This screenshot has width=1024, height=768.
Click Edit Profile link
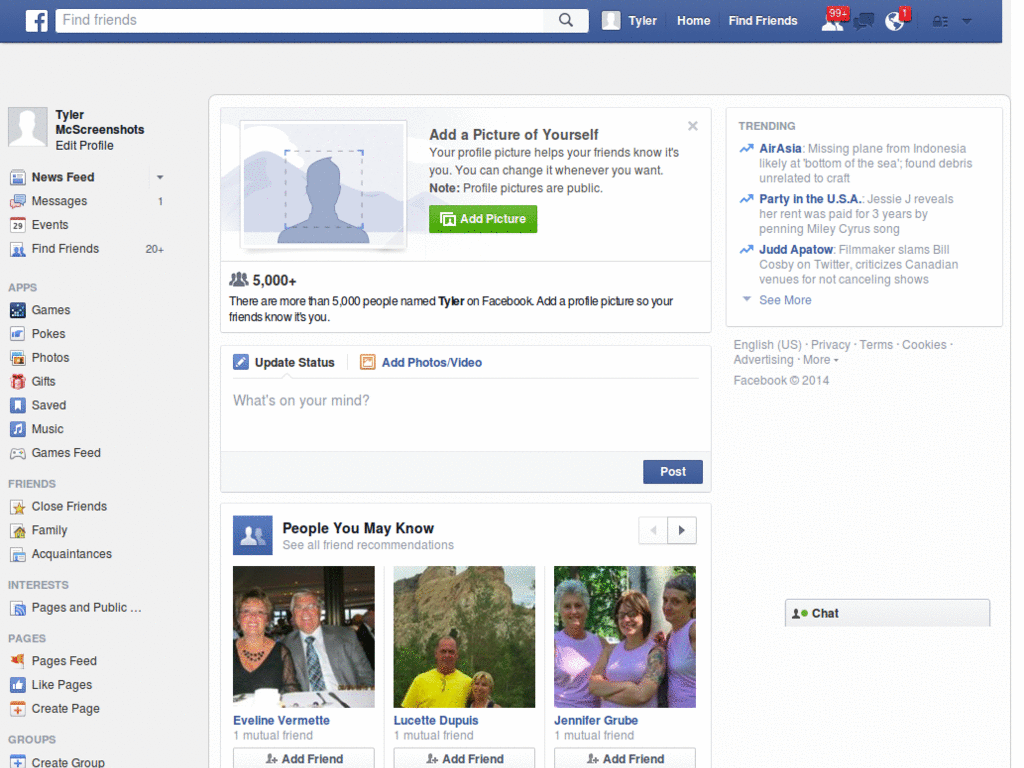pyautogui.click(x=84, y=146)
